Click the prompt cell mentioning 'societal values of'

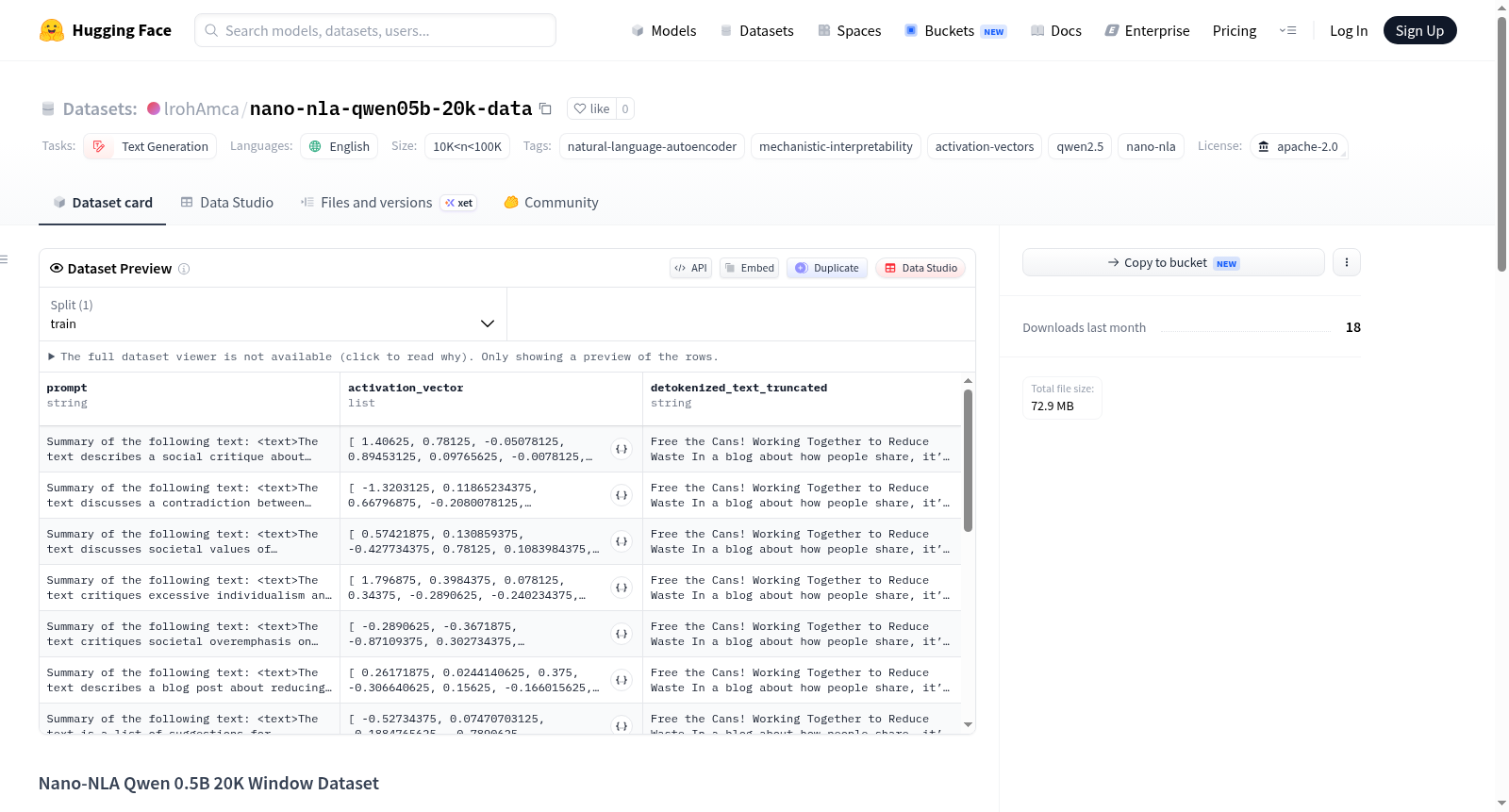point(190,541)
